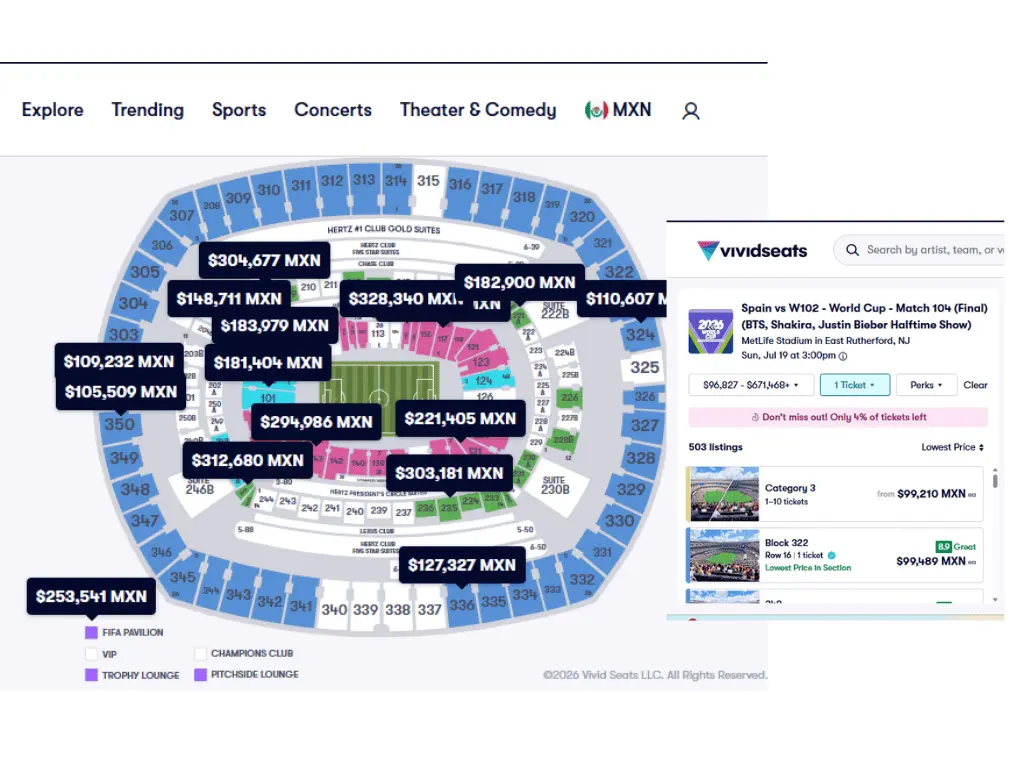This screenshot has height=768, width=1024.
Task: Toggle the VIP legend checkbox
Action: (x=91, y=654)
